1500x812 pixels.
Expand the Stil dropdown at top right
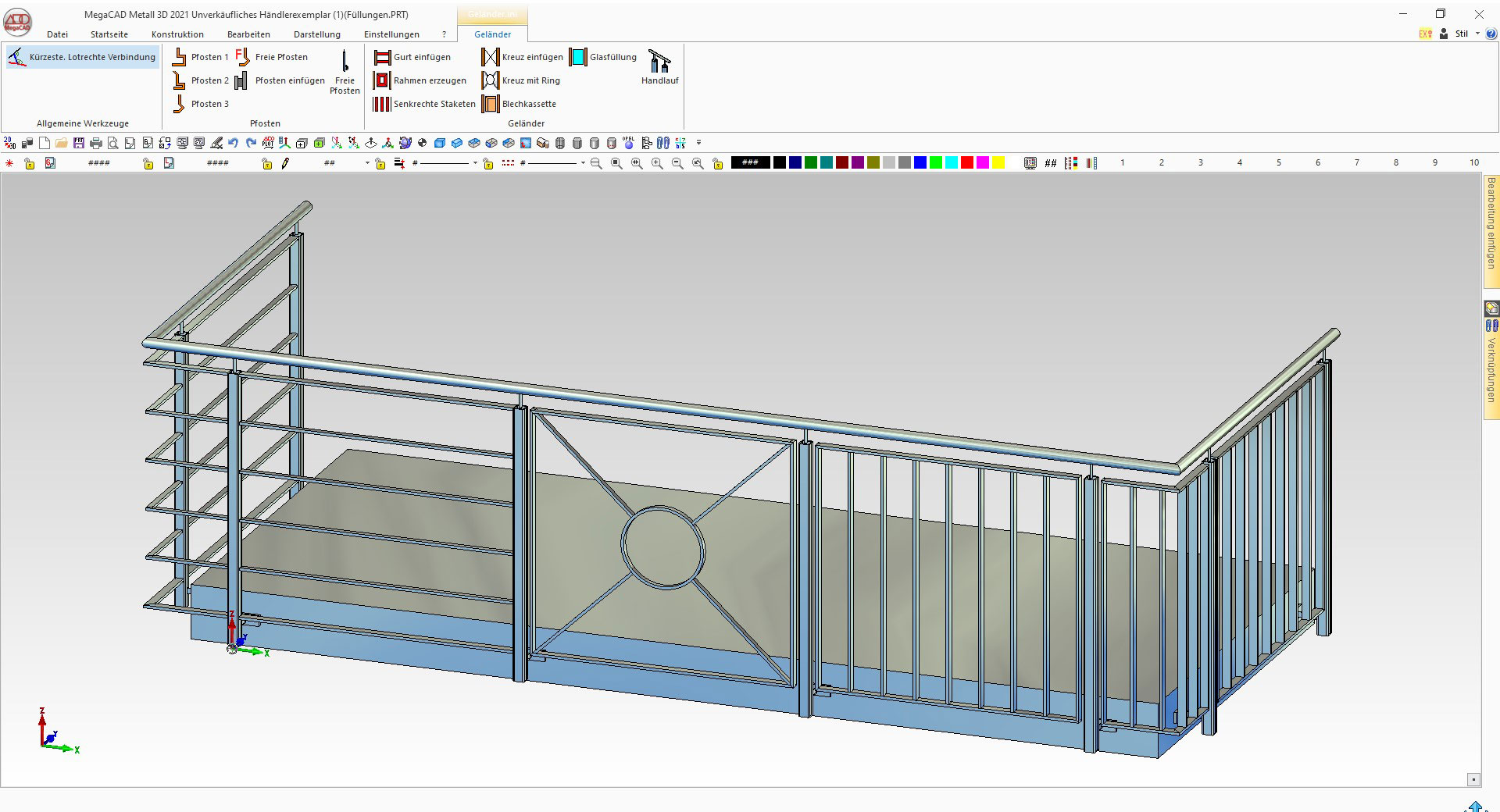pyautogui.click(x=1476, y=33)
